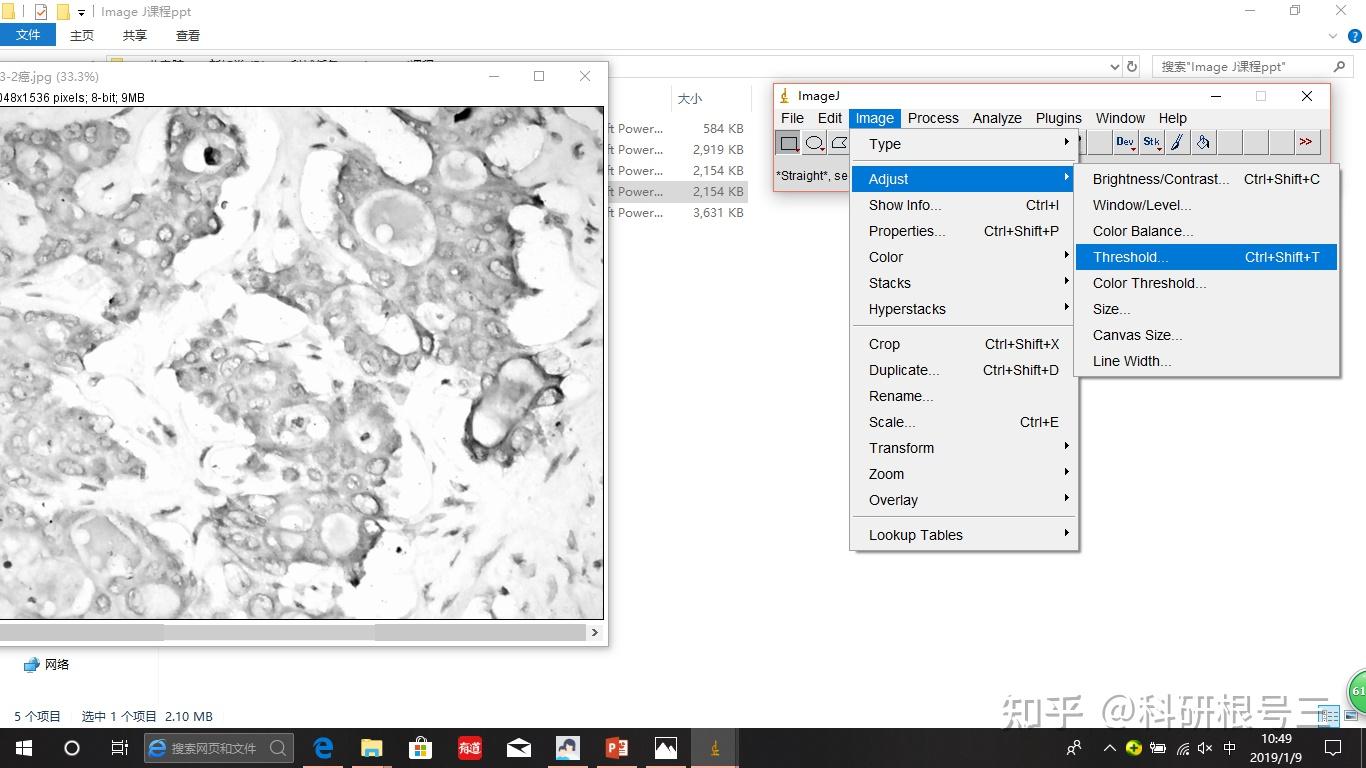Select the Oval selection tool

click(x=814, y=143)
